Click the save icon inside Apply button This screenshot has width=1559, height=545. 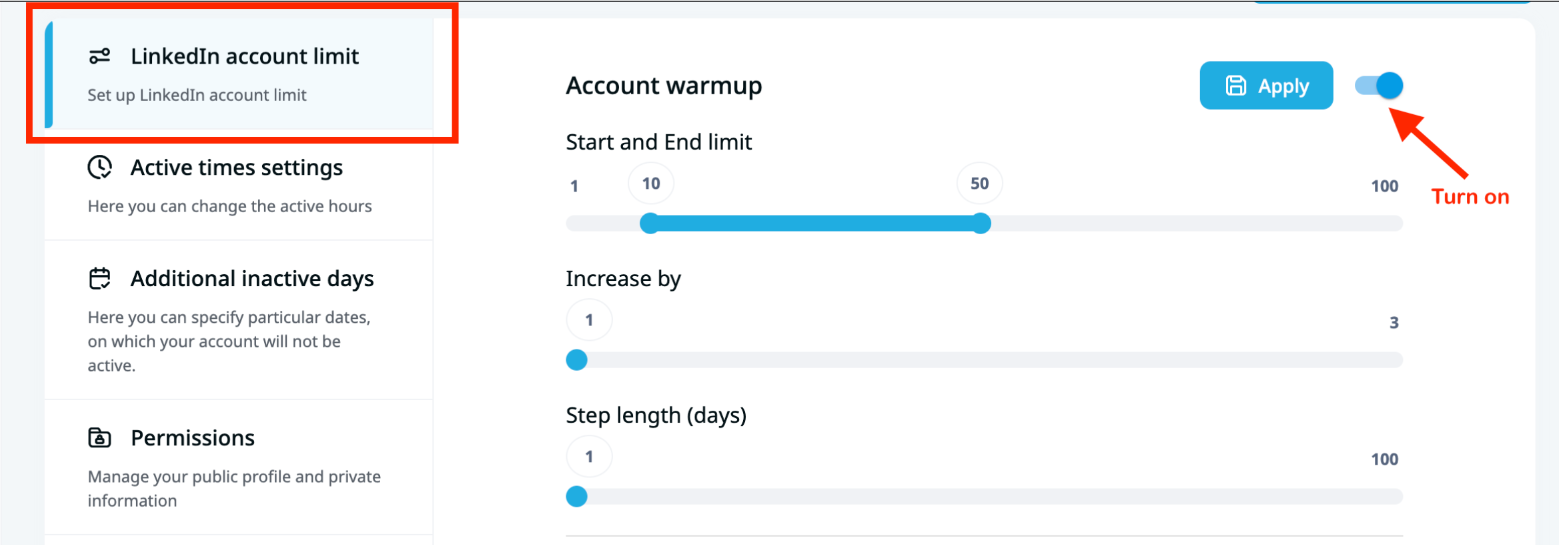pos(1236,86)
